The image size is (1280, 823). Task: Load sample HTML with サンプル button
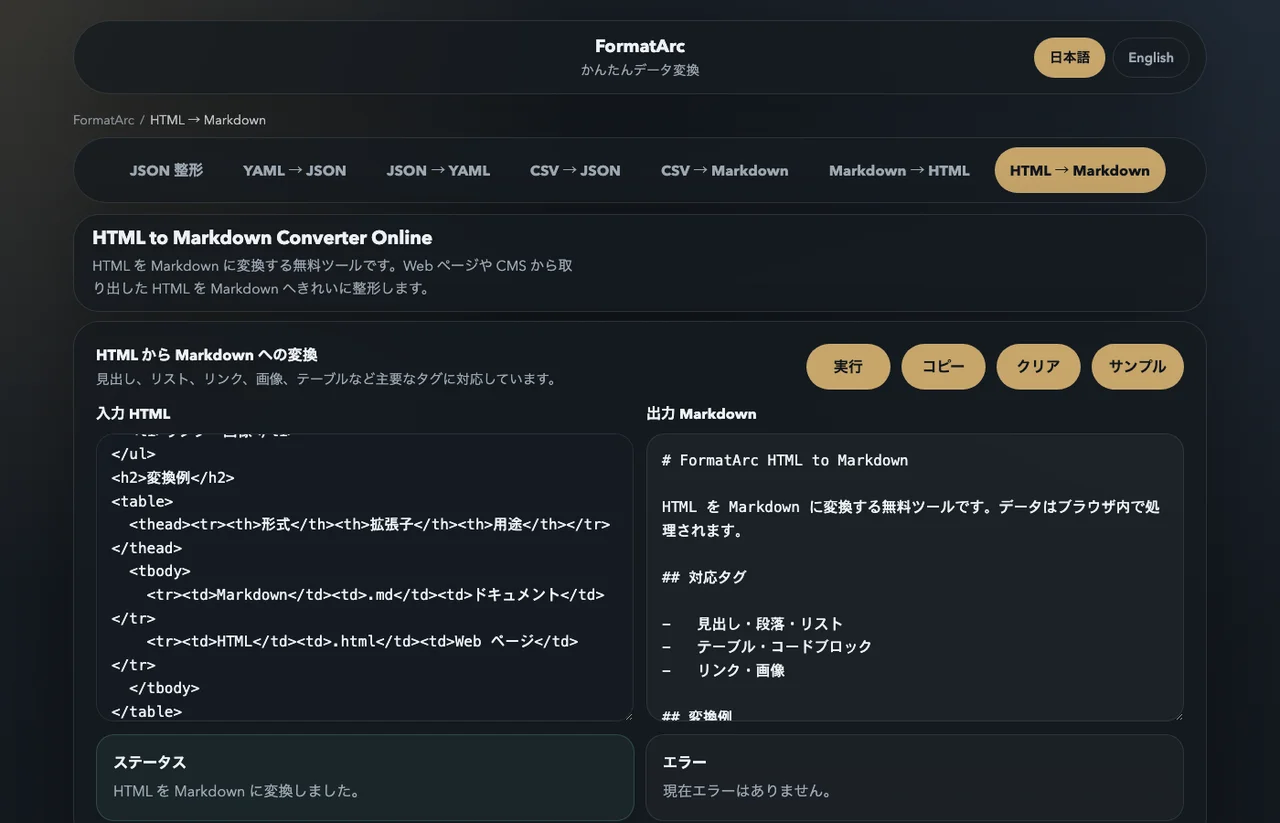[1137, 364]
